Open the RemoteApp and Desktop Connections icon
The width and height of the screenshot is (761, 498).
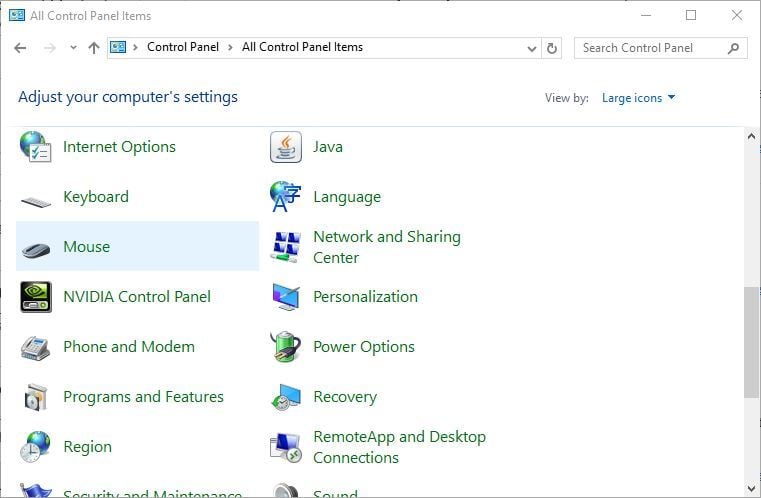(x=286, y=447)
